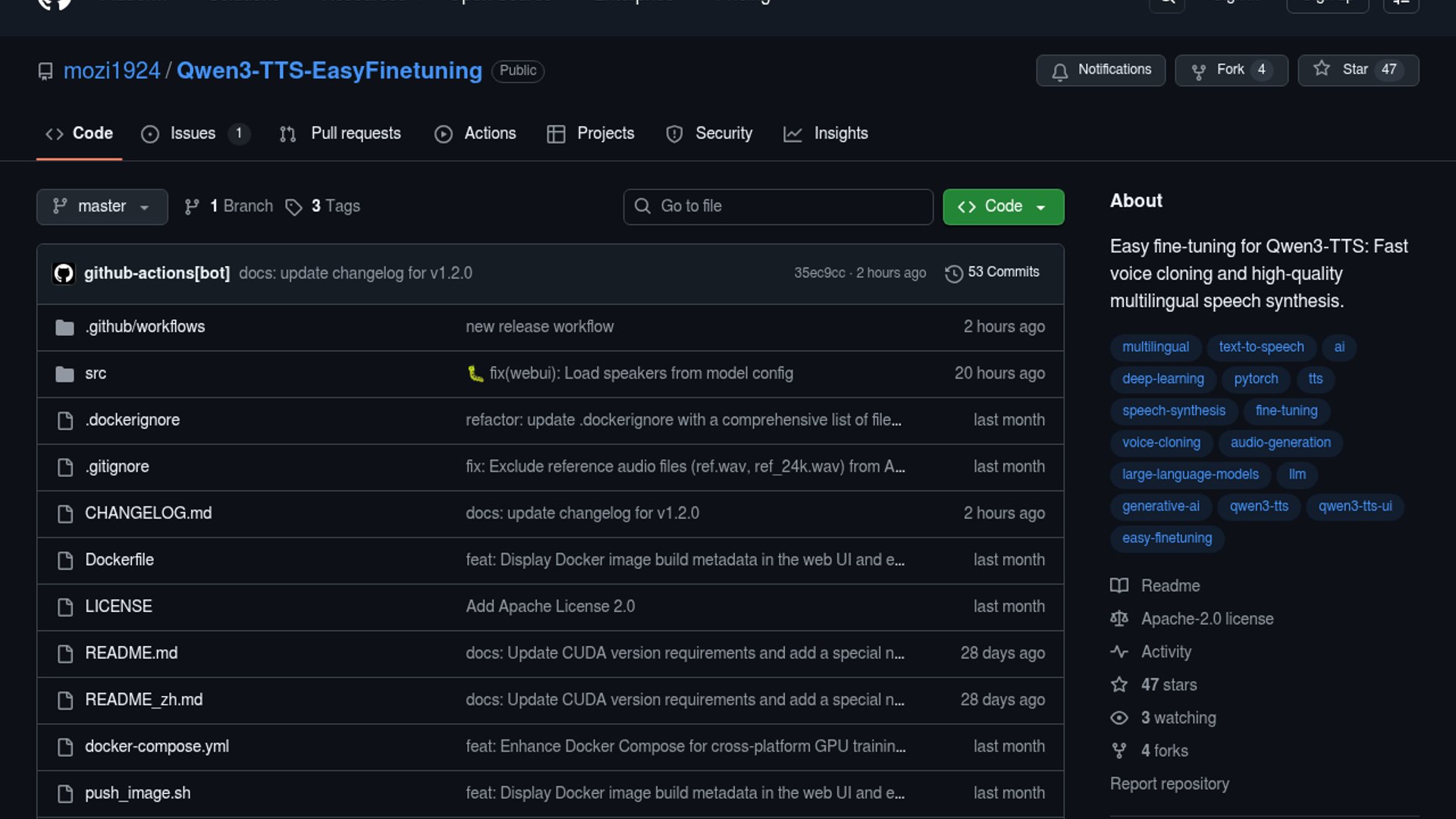Click the tag icon next to 3 Tags
This screenshot has height=819, width=1456.
coord(293,207)
